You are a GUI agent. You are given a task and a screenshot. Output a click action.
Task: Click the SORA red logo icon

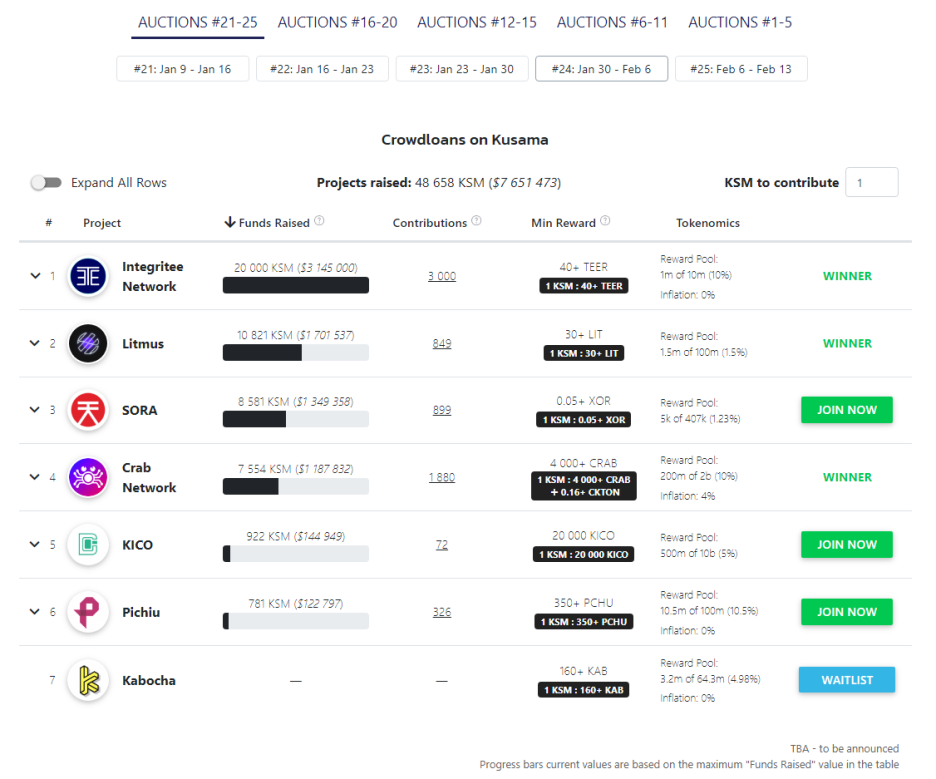coord(88,411)
